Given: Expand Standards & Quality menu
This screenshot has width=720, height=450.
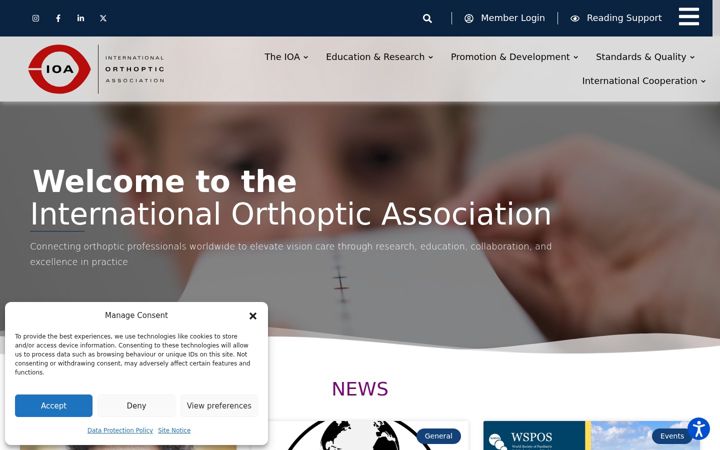Looking at the screenshot, I should [645, 57].
